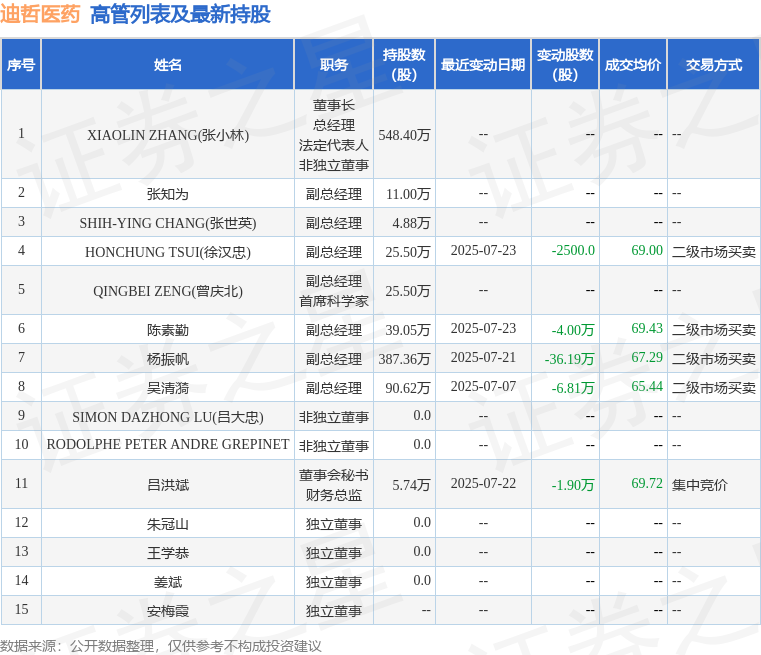Select the 序号 column header
The width and height of the screenshot is (761, 655).
point(21,65)
